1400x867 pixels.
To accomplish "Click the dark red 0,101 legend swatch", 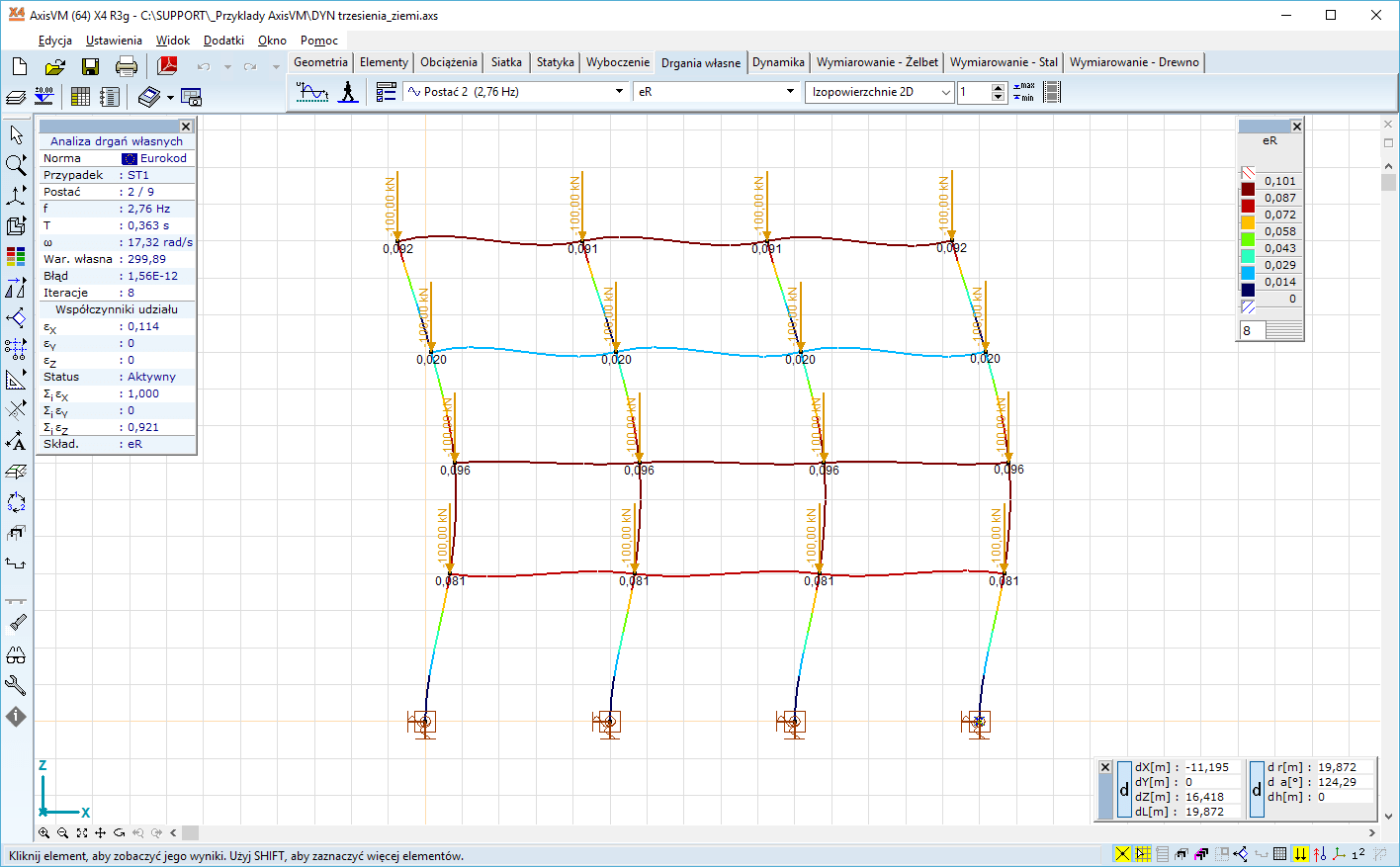I will pyautogui.click(x=1248, y=189).
